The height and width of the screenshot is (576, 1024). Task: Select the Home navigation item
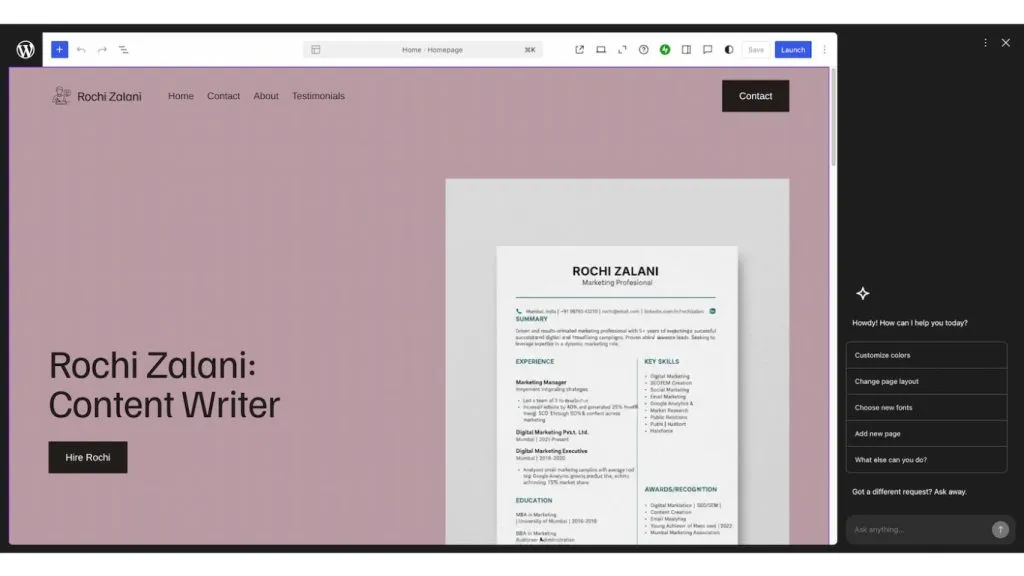click(181, 96)
